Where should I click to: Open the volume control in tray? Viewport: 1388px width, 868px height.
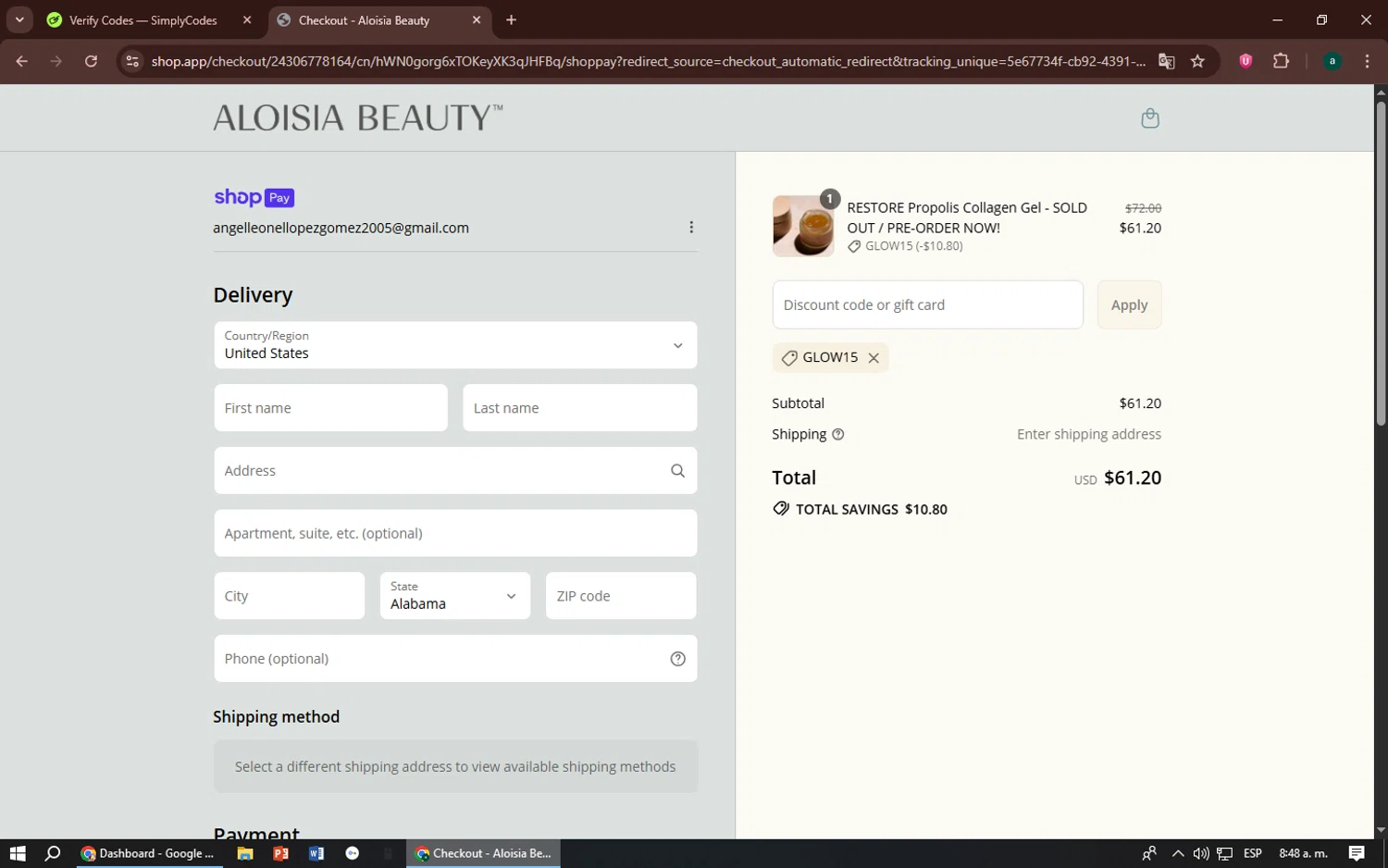coord(1201,853)
